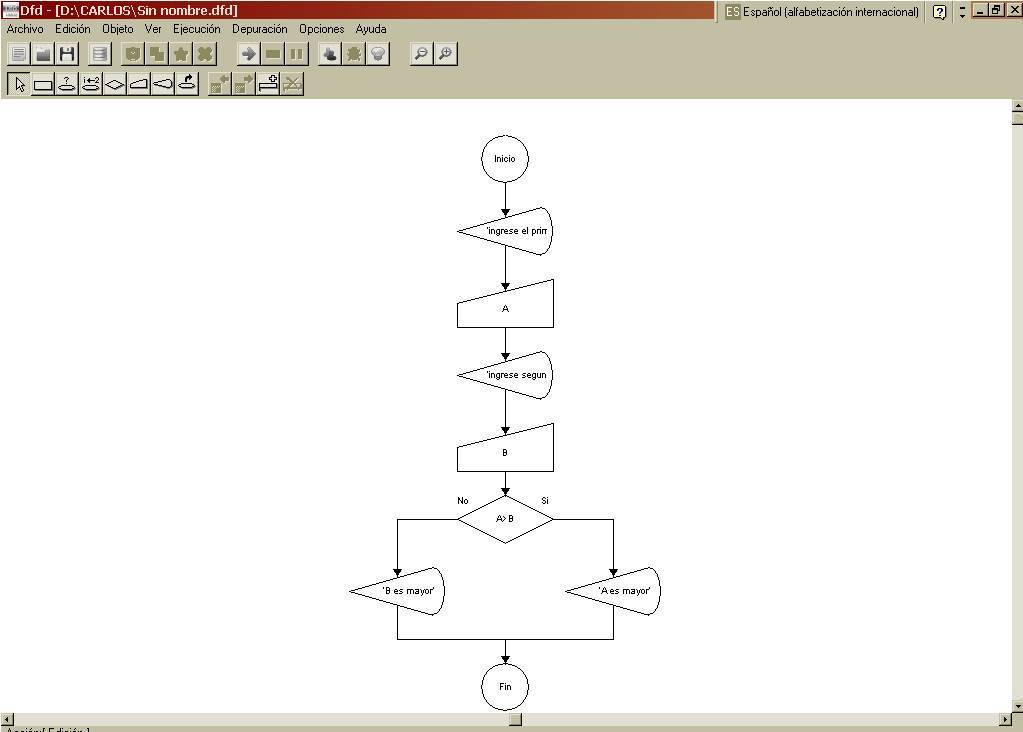Open the Opciones menu
The image size is (1023, 732).
coord(321,29)
